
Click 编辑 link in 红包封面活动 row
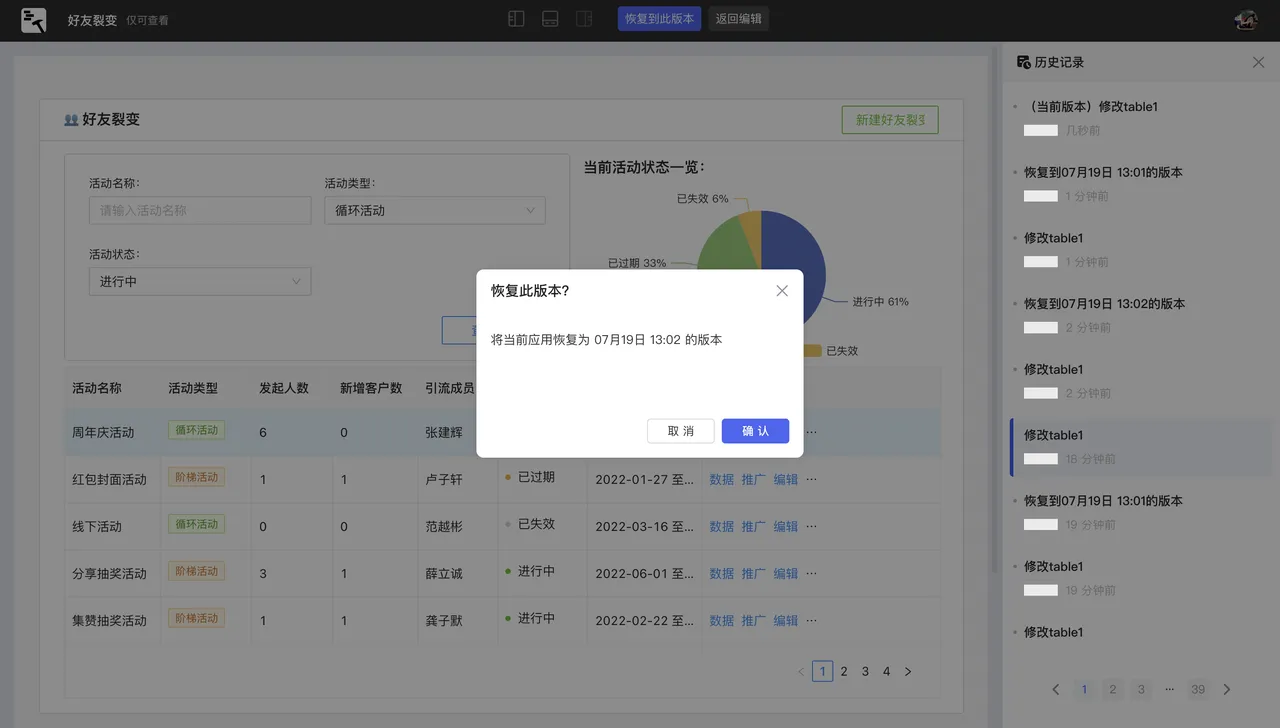tap(786, 479)
